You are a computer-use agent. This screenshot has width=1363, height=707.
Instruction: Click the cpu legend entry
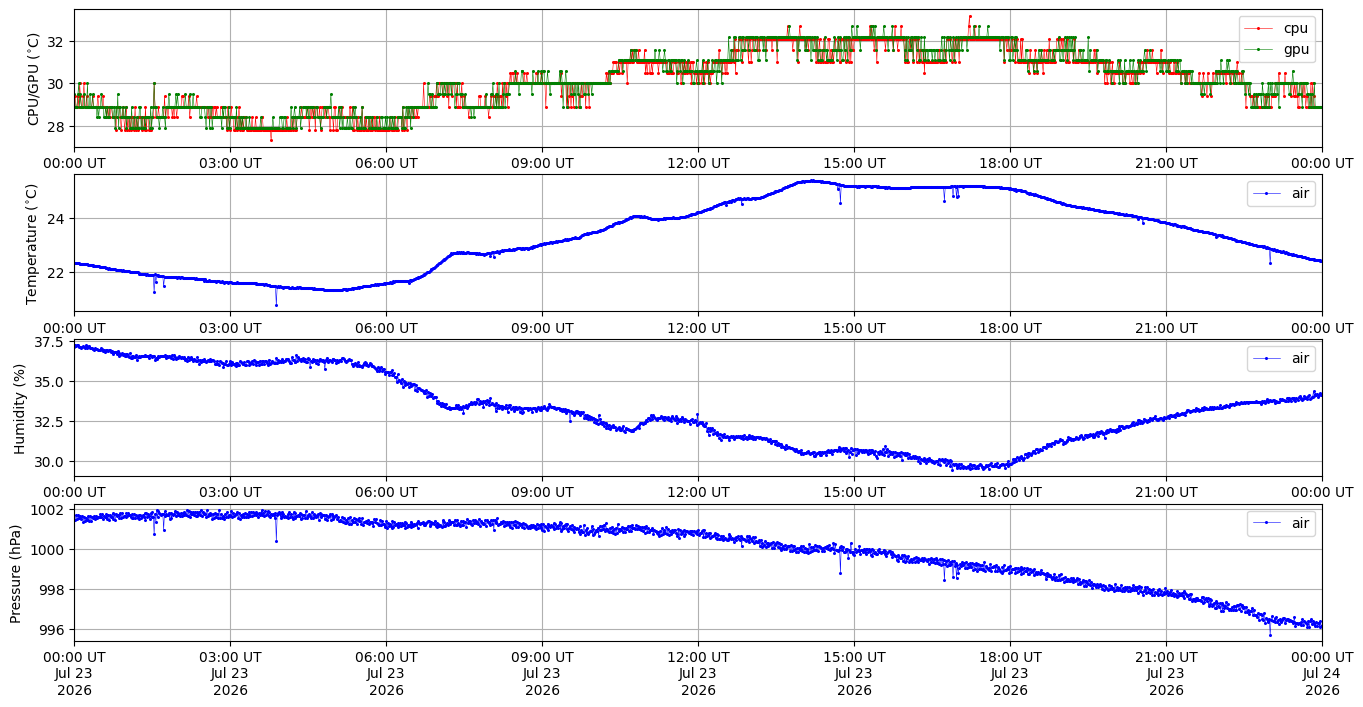(x=1277, y=28)
